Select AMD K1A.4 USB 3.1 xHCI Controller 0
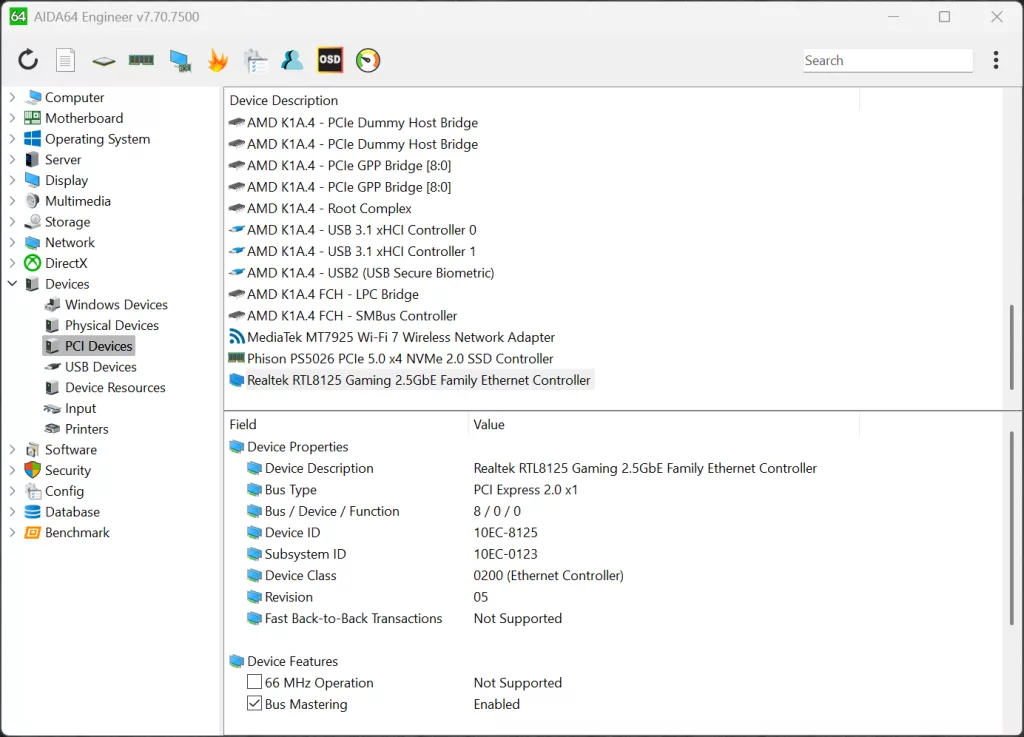 [x=362, y=230]
